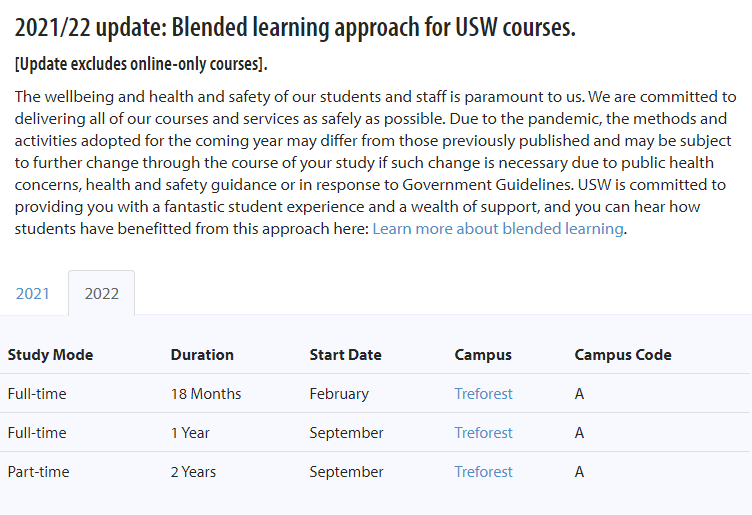This screenshot has height=515, width=752.
Task: Select the 18 Months duration cell
Action: click(206, 394)
